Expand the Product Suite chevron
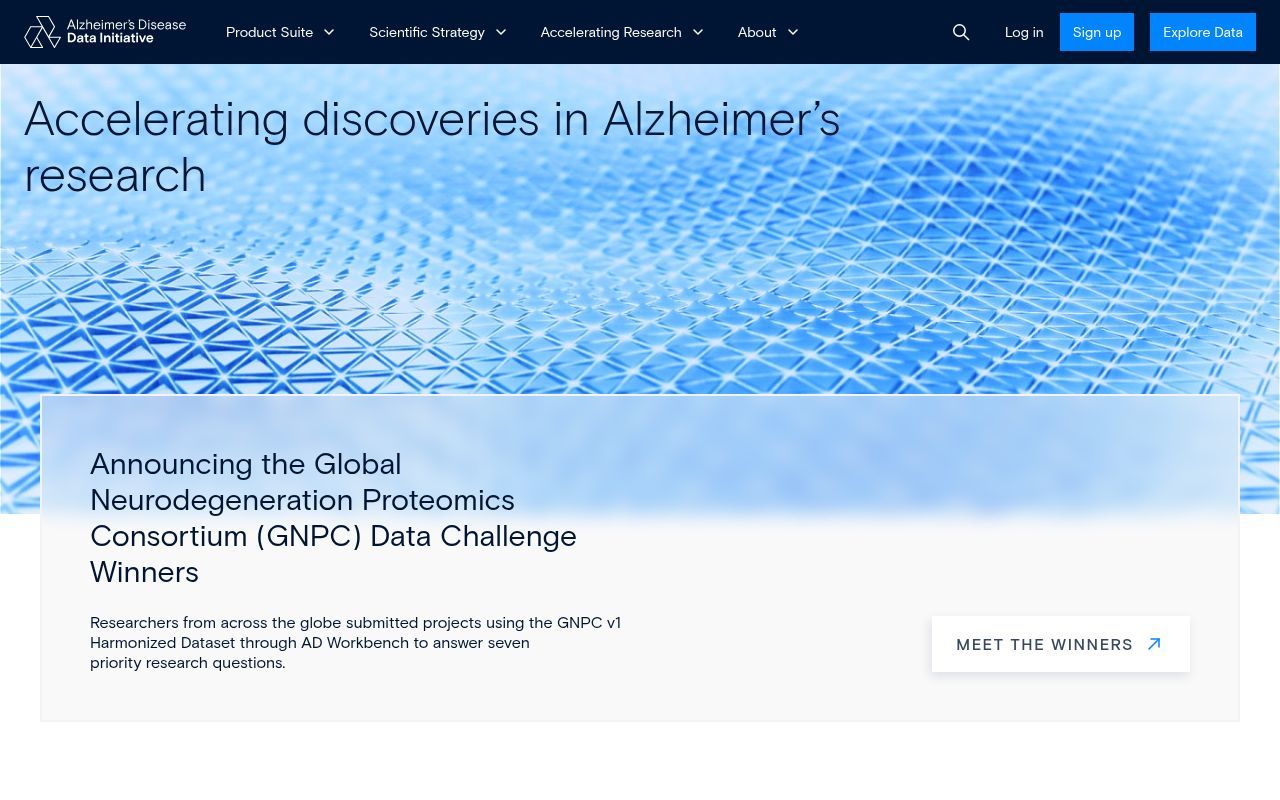Screen dimensions: 1280x800 tap(329, 32)
